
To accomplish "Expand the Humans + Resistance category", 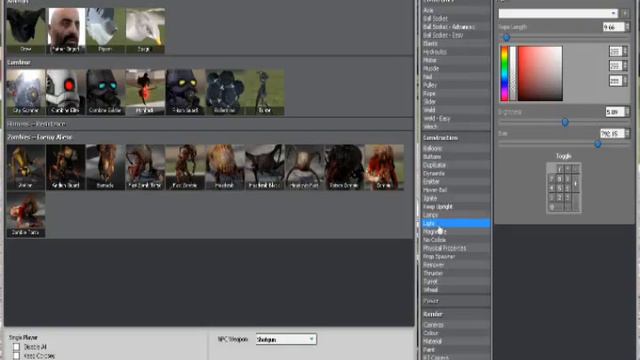I will coord(209,124).
